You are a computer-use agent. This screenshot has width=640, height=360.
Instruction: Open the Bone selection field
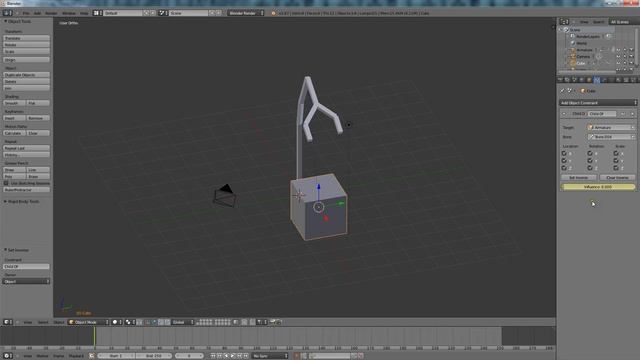(x=611, y=137)
